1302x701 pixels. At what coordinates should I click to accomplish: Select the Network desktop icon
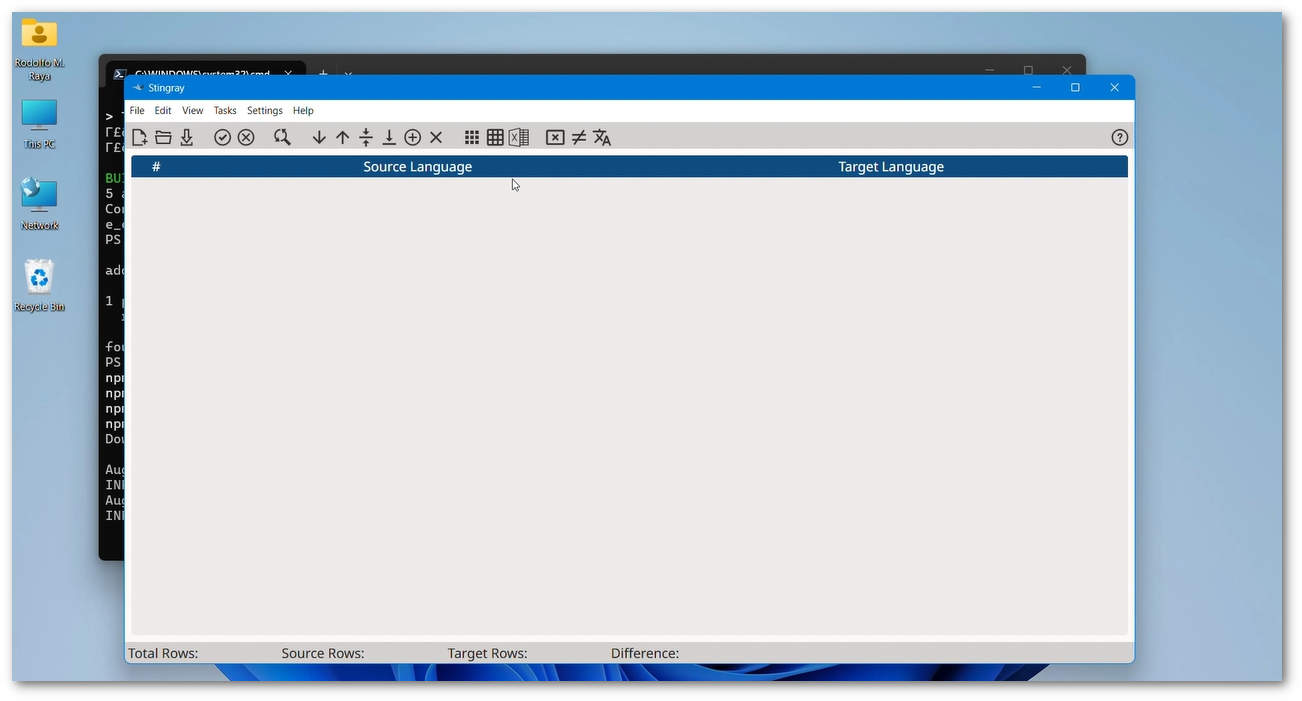pos(39,204)
